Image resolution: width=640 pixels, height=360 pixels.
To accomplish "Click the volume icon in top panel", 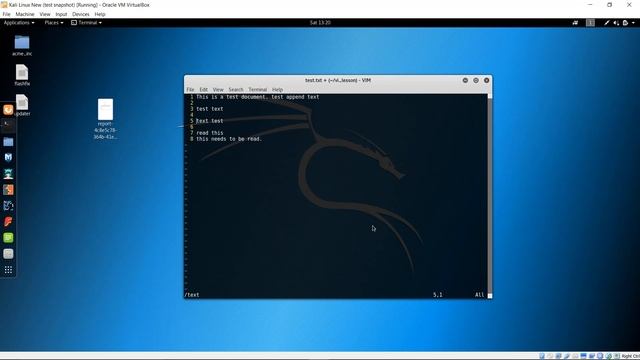I will pyautogui.click(x=616, y=23).
